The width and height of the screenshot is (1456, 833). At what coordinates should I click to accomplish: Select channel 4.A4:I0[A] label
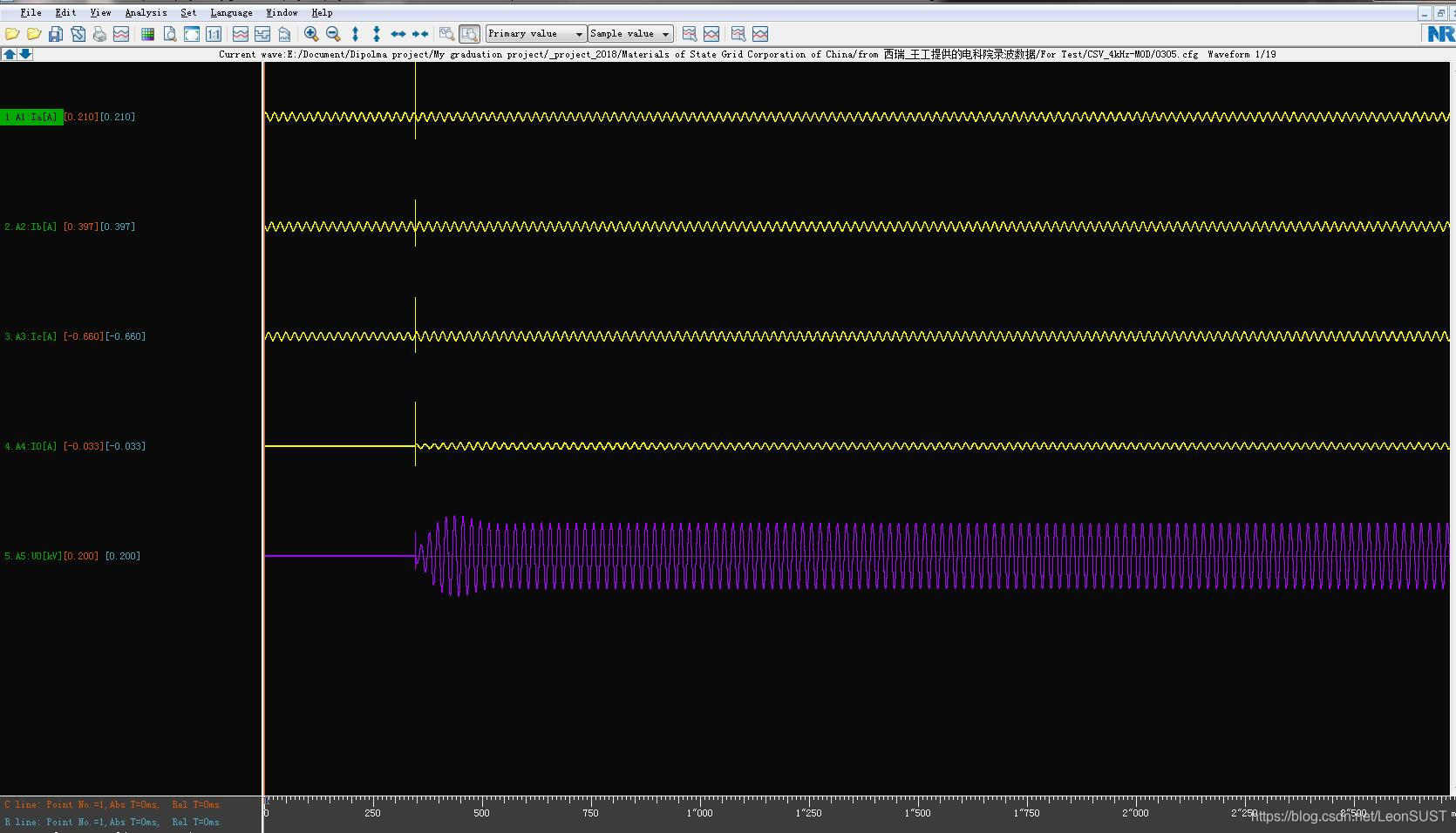[31, 446]
